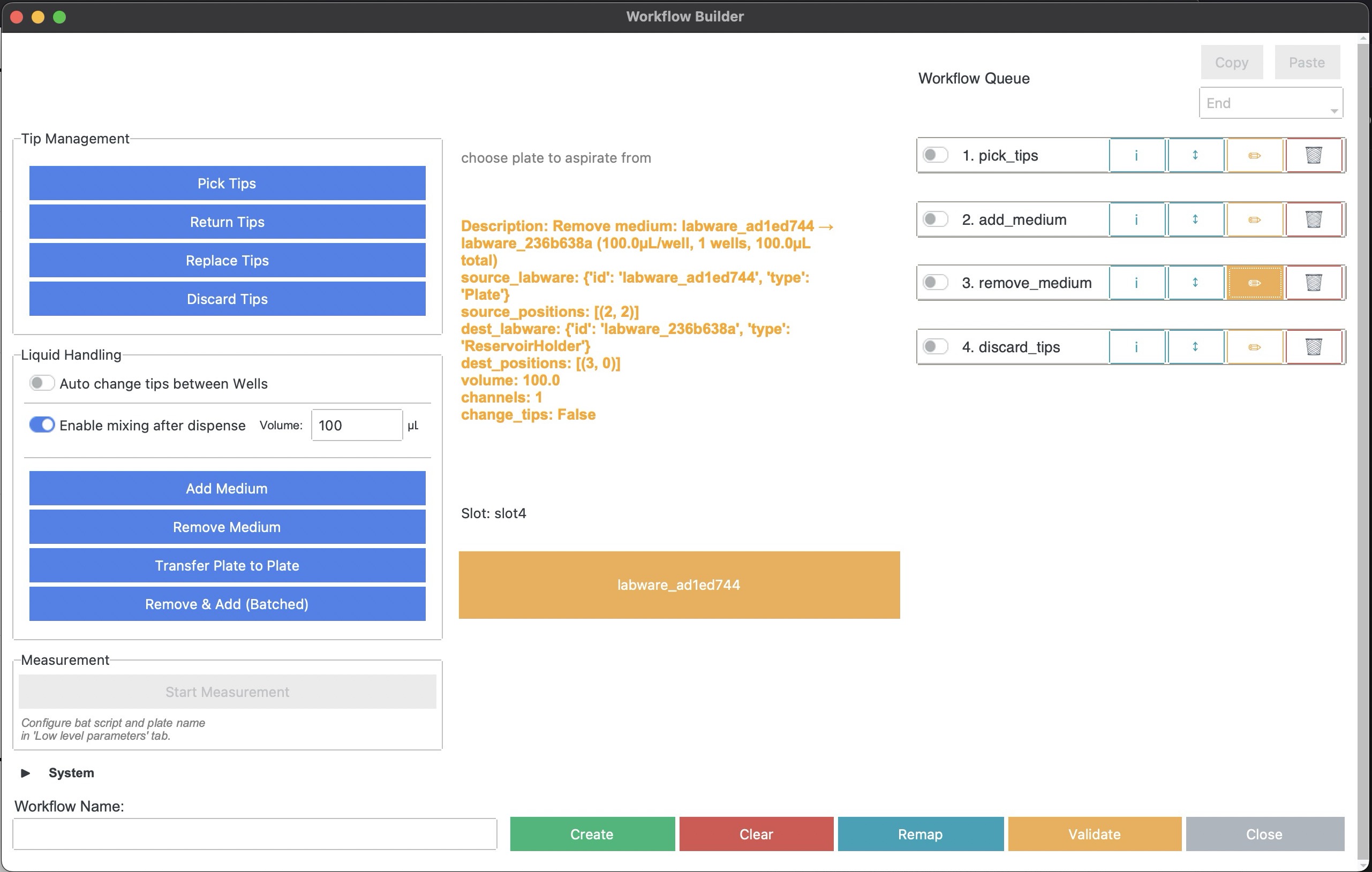The image size is (1372, 872).
Task: Click the Validate button
Action: point(1094,834)
